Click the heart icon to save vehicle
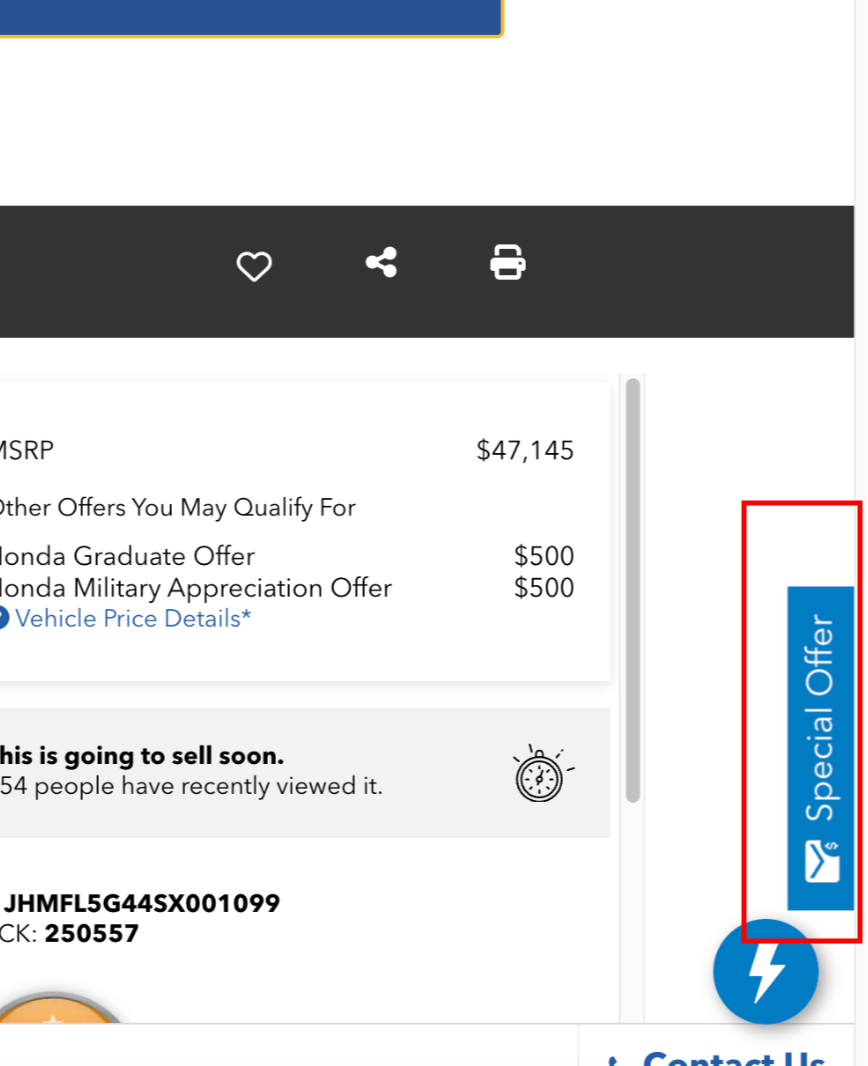The image size is (868, 1066). click(254, 266)
